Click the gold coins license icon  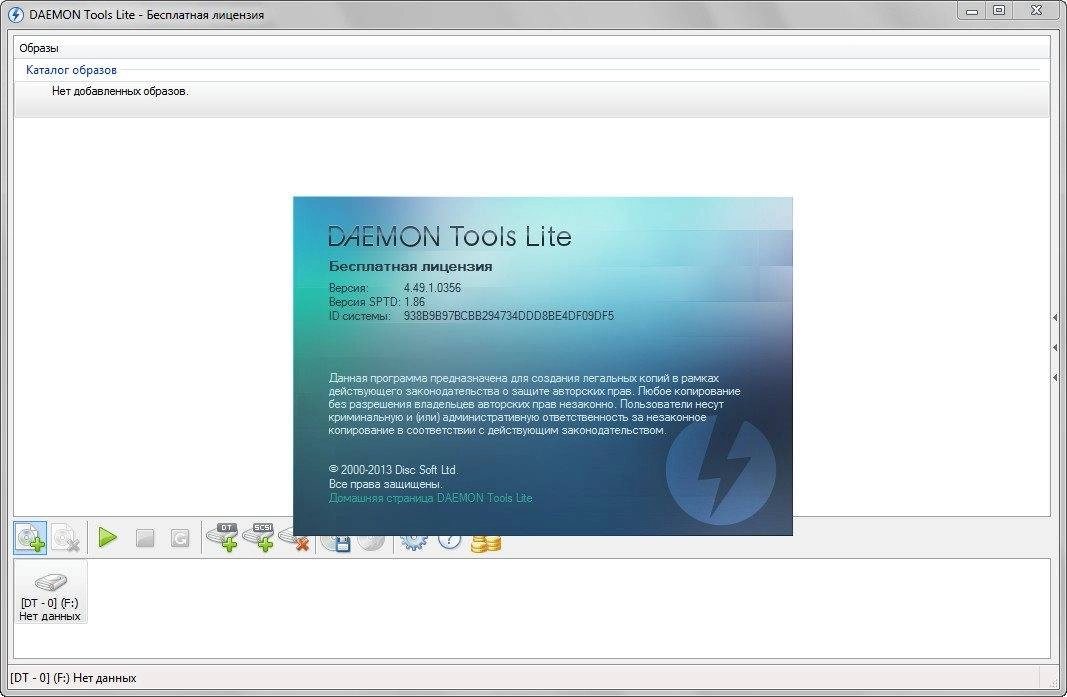[x=486, y=543]
